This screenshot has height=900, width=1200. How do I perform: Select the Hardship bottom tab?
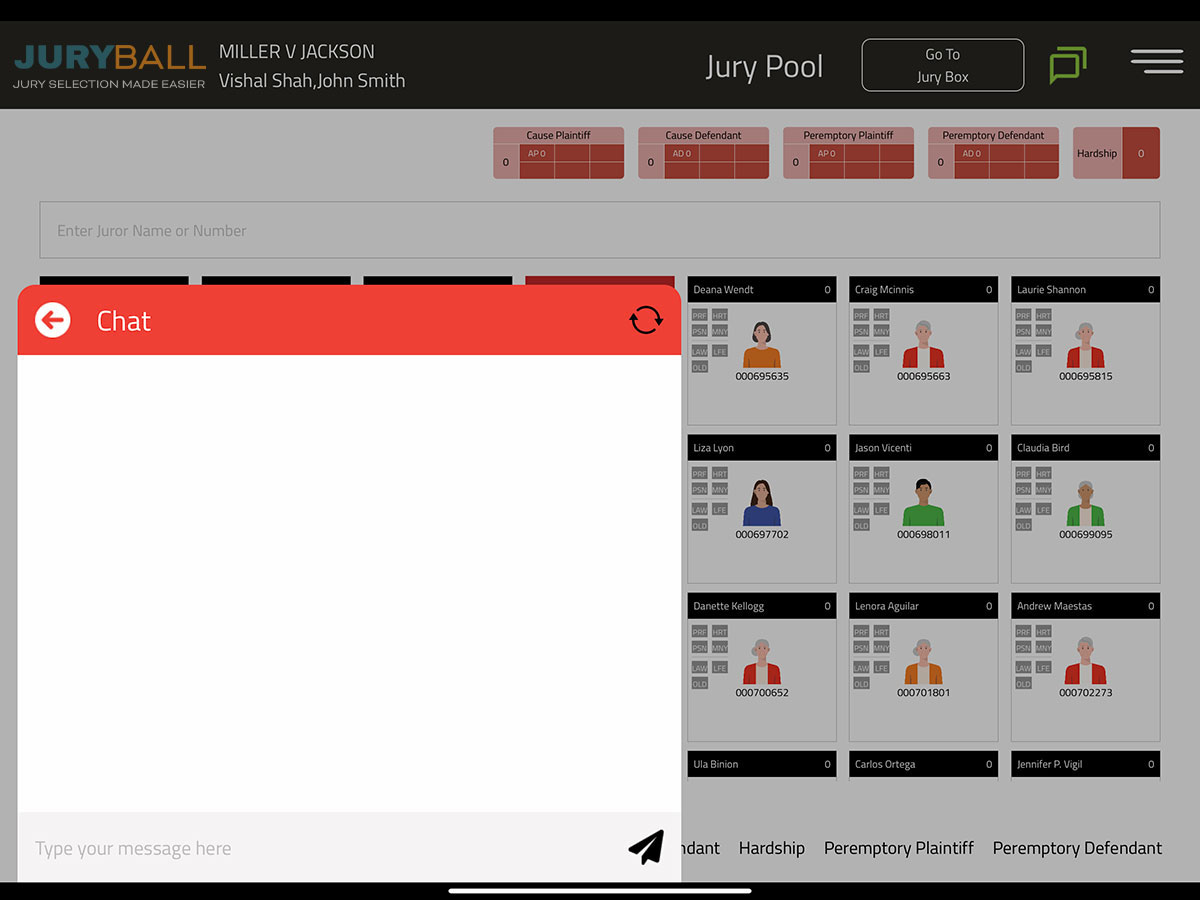click(x=771, y=848)
